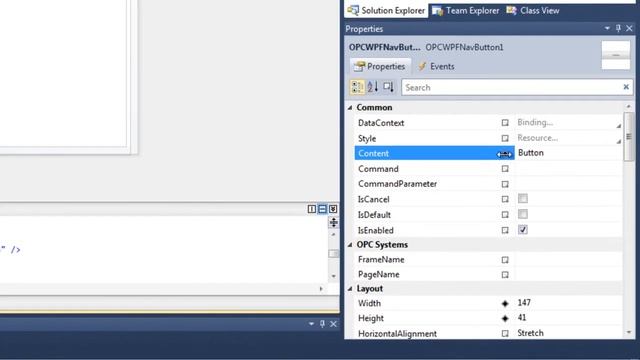Switch to the Events tab

click(436, 66)
